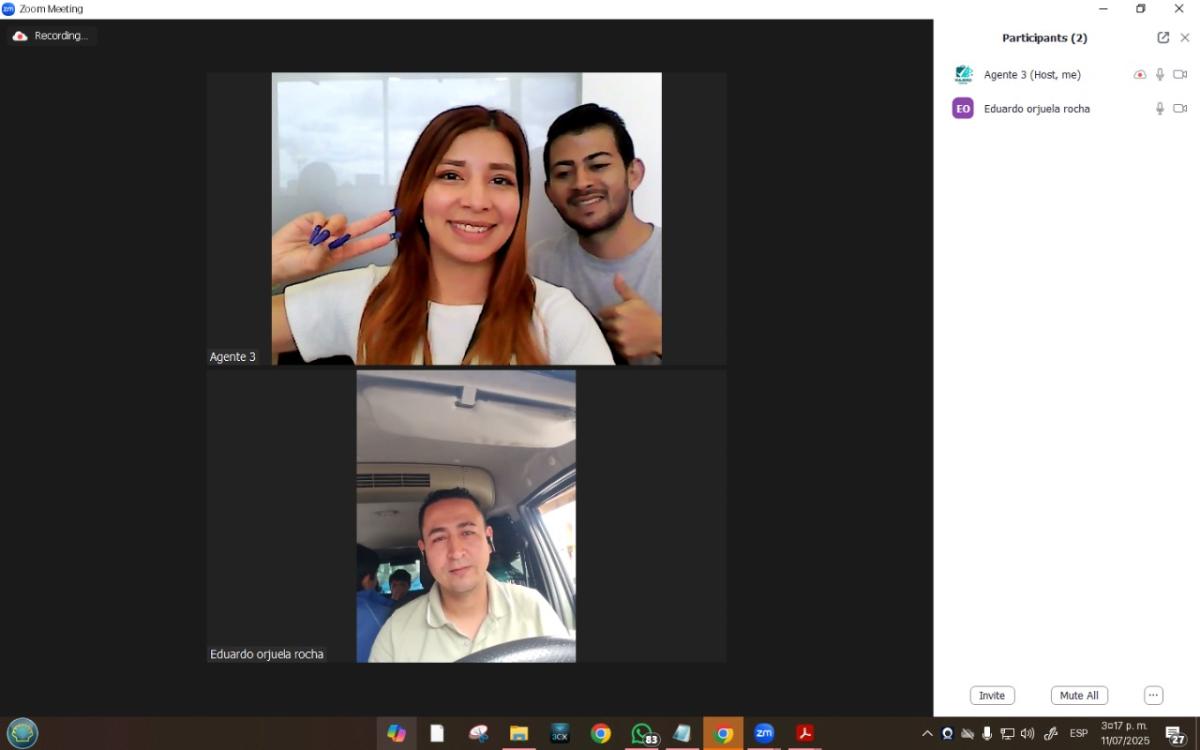Click the cloud recording icon beside Agente 3
This screenshot has height=750, width=1200.
(1139, 75)
